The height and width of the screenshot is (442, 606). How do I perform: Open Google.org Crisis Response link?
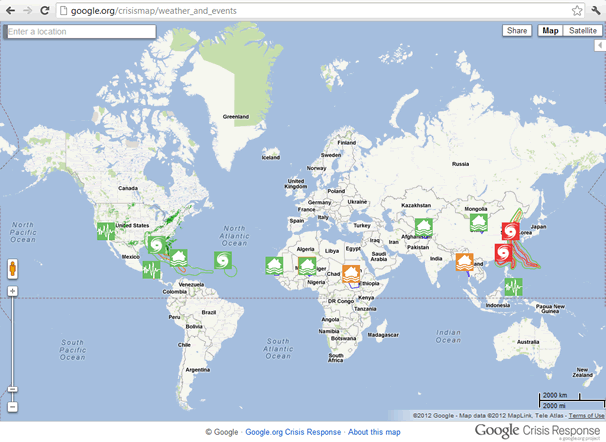point(293,432)
